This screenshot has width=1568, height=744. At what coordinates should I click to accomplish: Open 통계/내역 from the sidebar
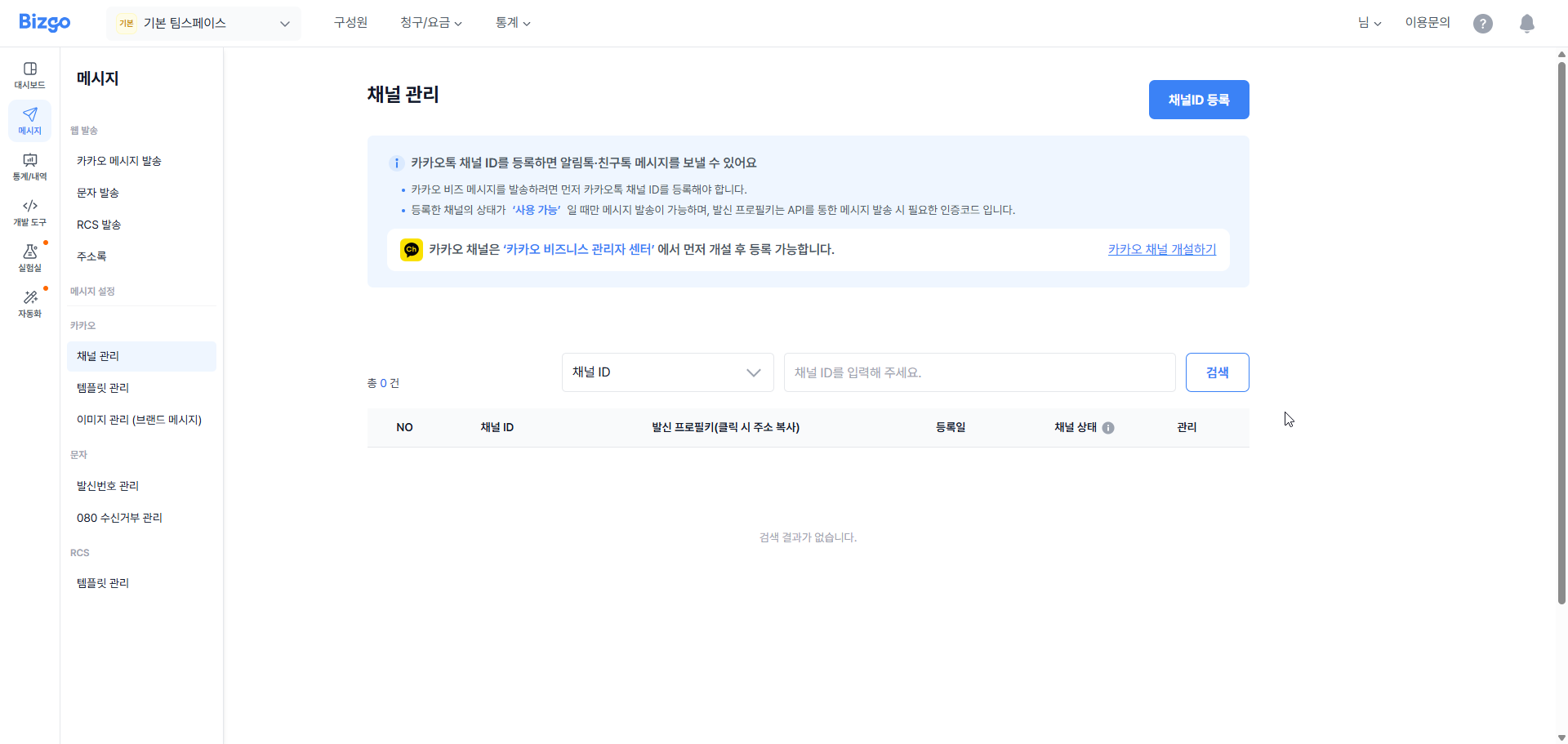[29, 166]
